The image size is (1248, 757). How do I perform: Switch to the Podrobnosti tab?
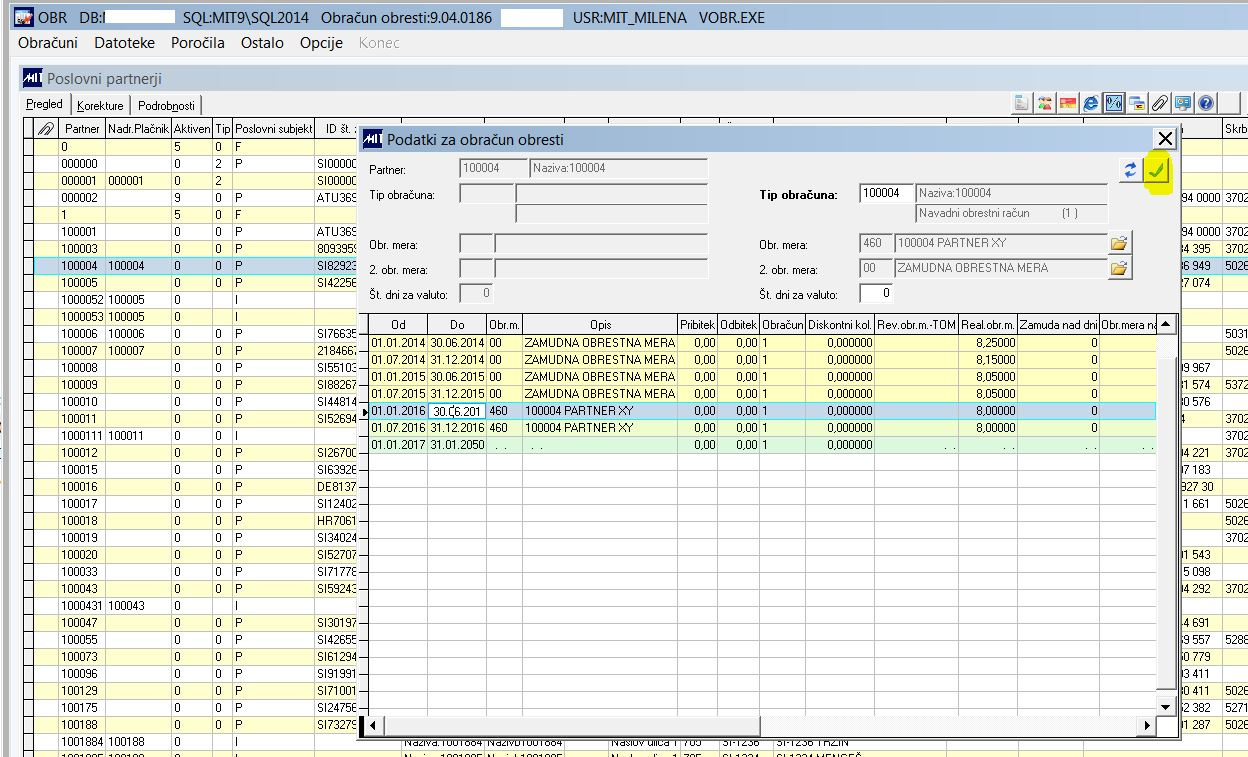click(x=167, y=105)
